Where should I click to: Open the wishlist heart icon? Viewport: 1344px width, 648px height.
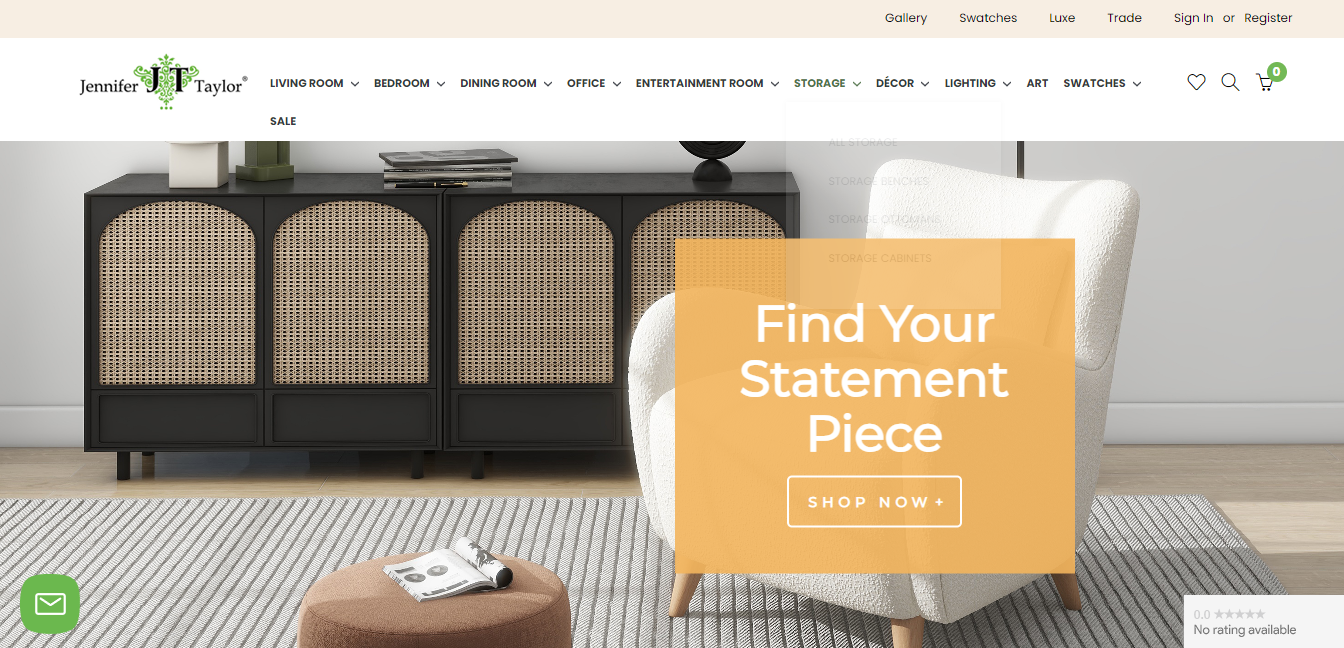tap(1196, 83)
